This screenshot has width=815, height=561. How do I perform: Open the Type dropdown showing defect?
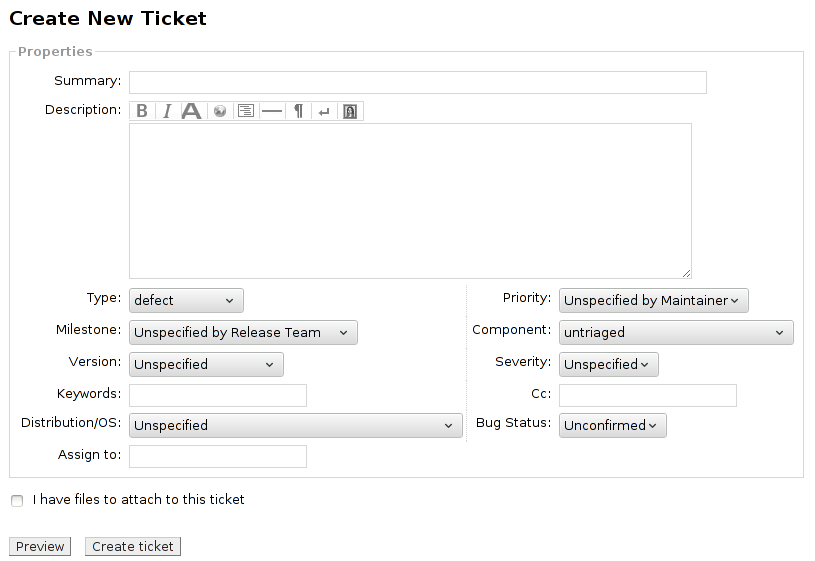[186, 301]
